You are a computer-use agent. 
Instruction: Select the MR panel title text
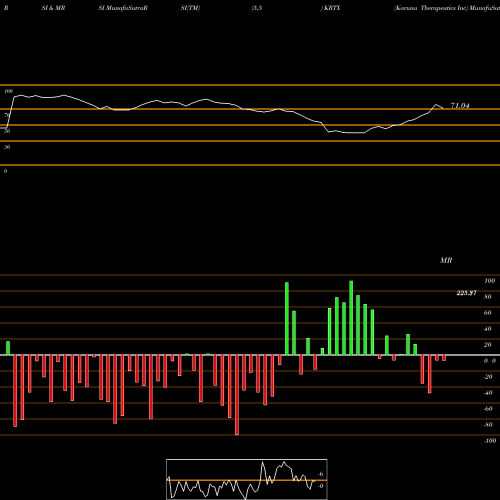pos(446,260)
